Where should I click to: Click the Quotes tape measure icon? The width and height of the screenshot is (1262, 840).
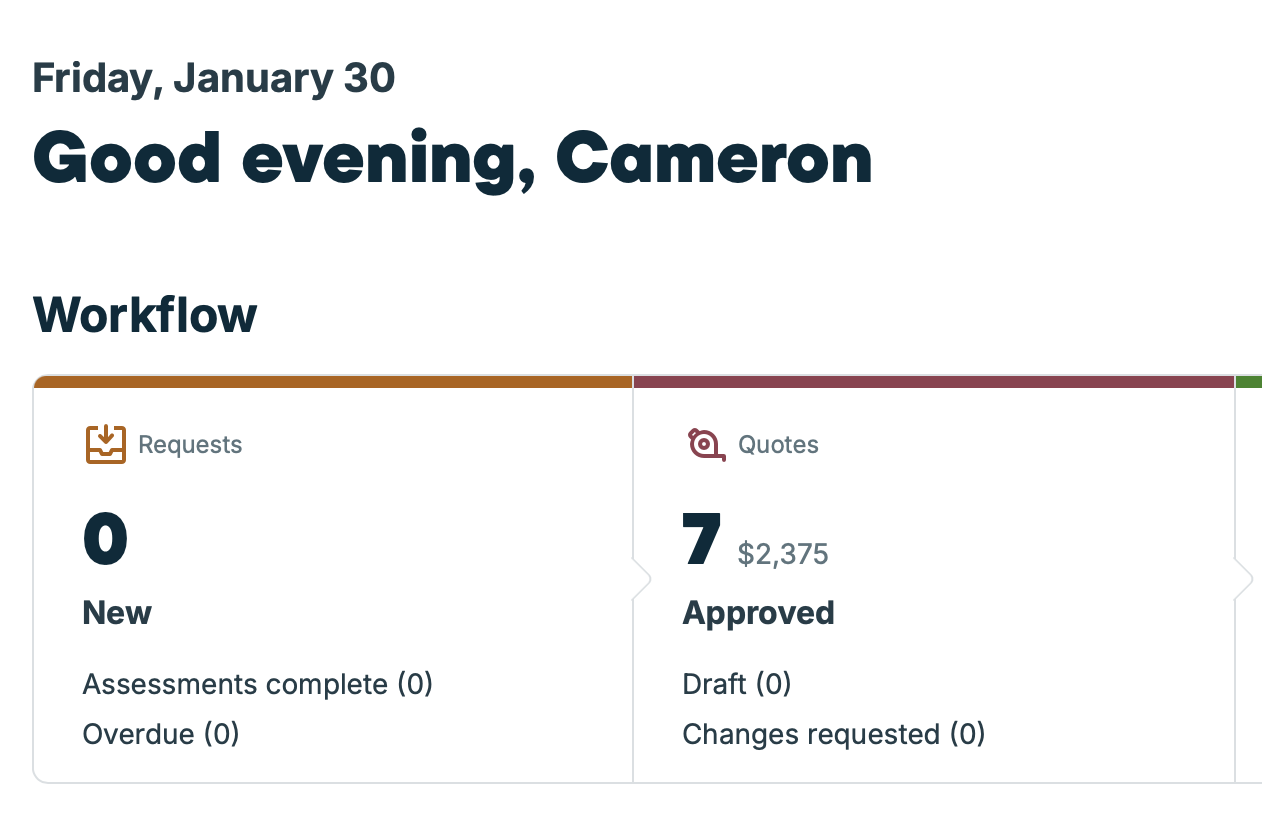pos(706,444)
